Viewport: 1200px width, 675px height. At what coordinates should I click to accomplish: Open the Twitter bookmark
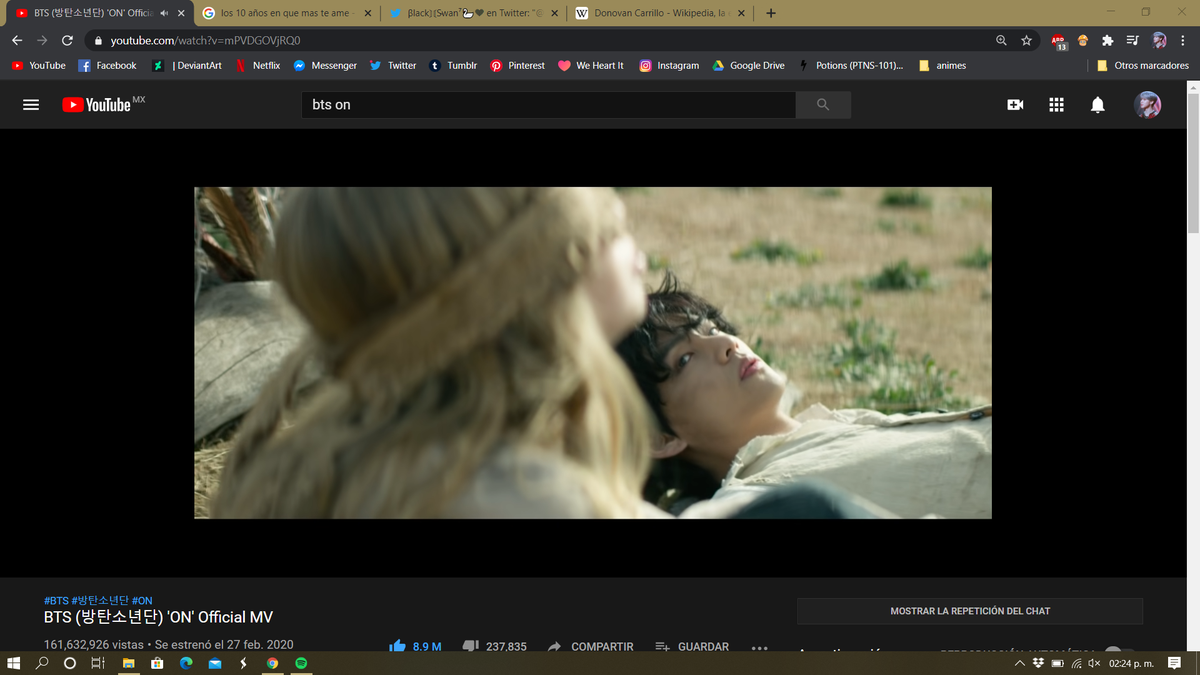click(393, 65)
